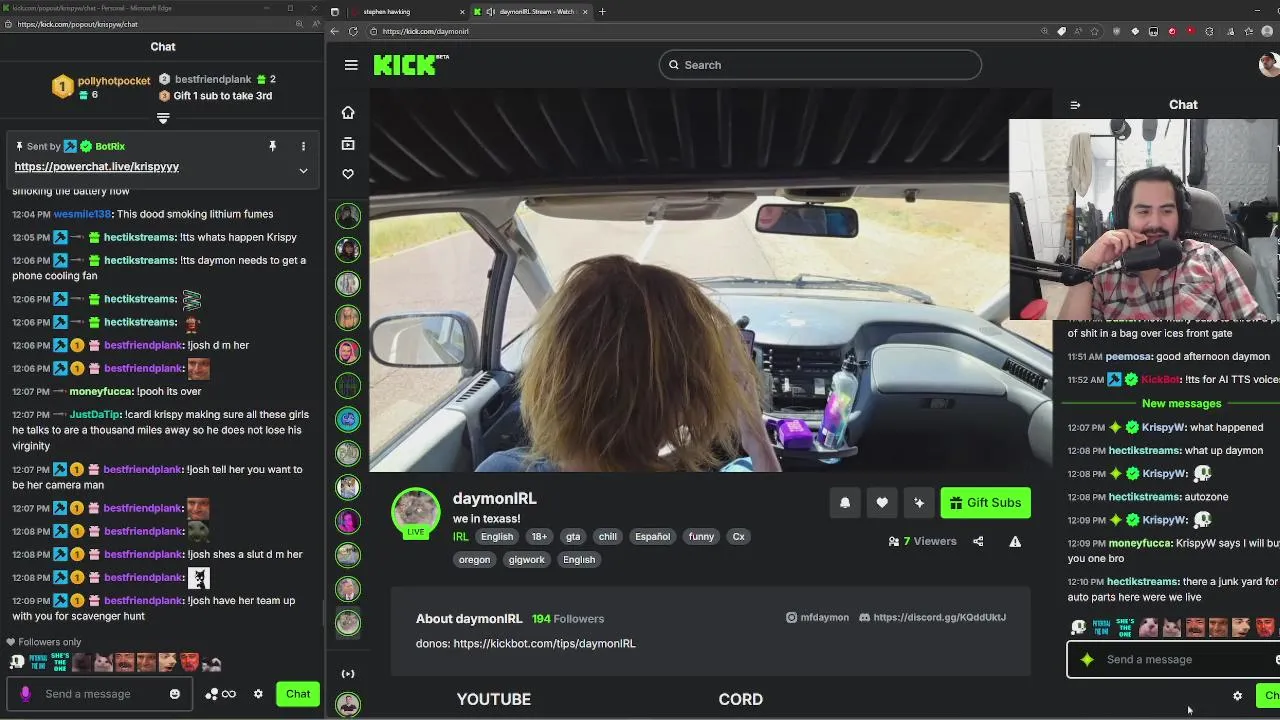Click username moneyfucca in popout chat
Image resolution: width=1280 pixels, height=720 pixels.
point(100,392)
